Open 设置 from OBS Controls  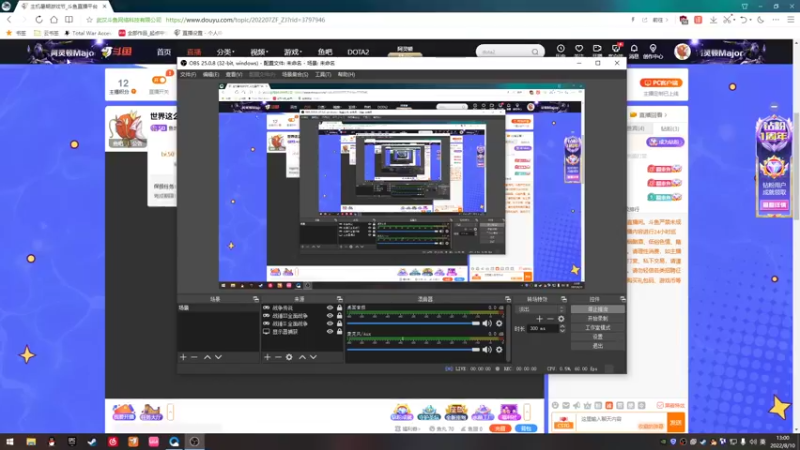coord(597,337)
